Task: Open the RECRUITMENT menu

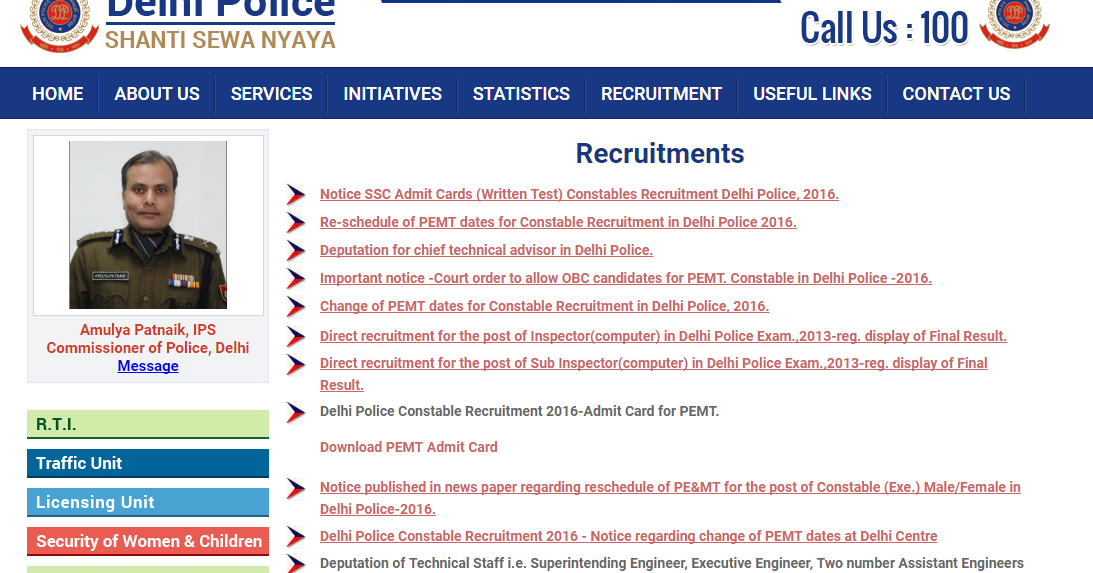Action: coord(662,94)
